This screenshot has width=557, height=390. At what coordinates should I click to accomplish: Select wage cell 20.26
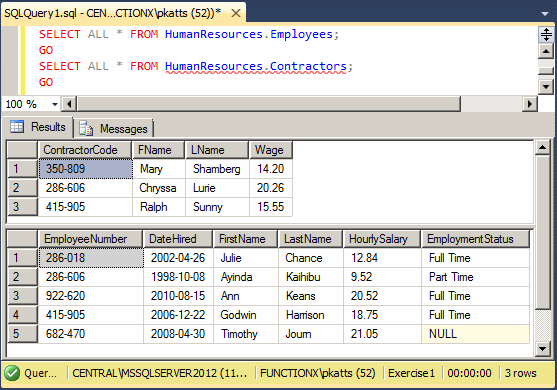271,188
